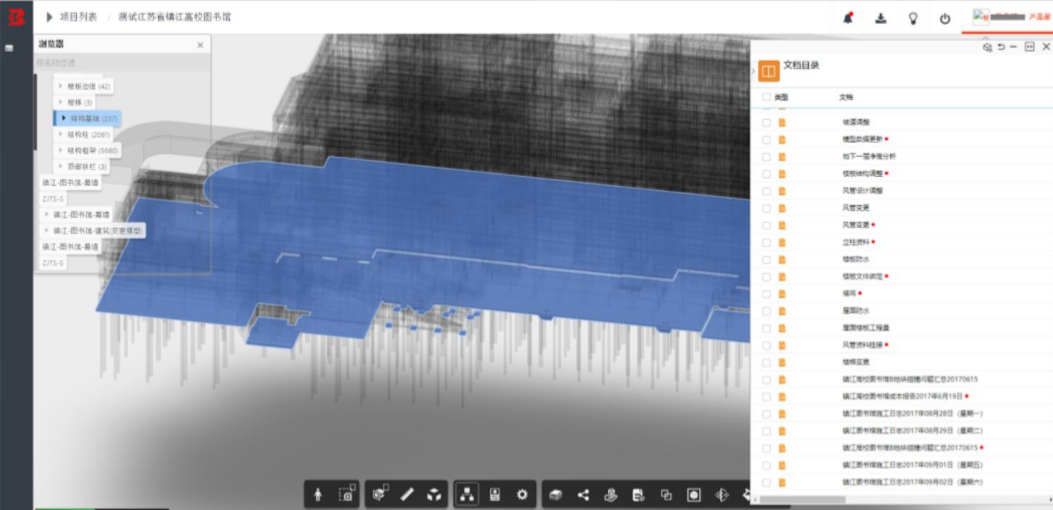Image resolution: width=1053 pixels, height=510 pixels.
Task: Select the cube pick tool
Action: [x=381, y=495]
